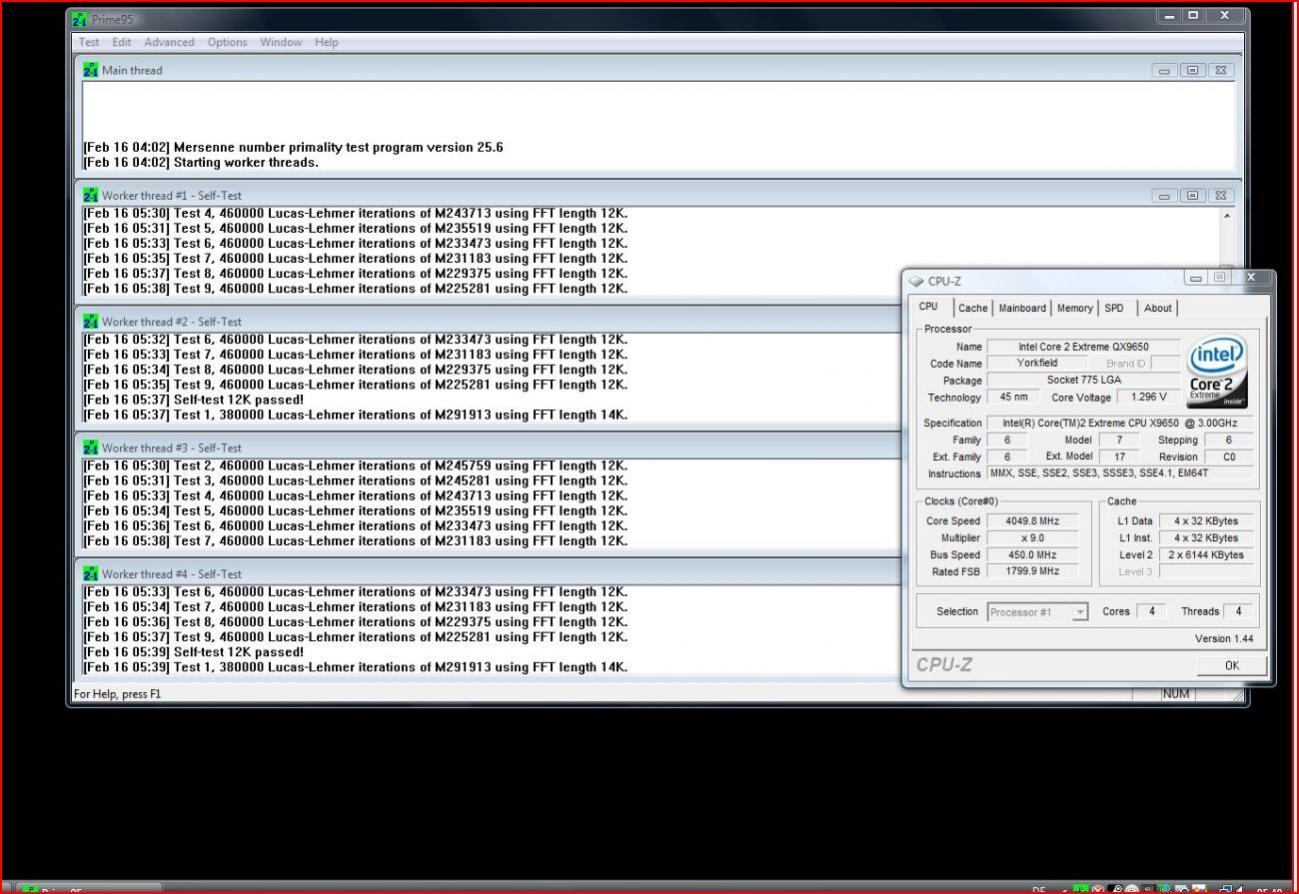Click the Code Name value Yorkfield
This screenshot has width=1299, height=894.
(x=1037, y=363)
